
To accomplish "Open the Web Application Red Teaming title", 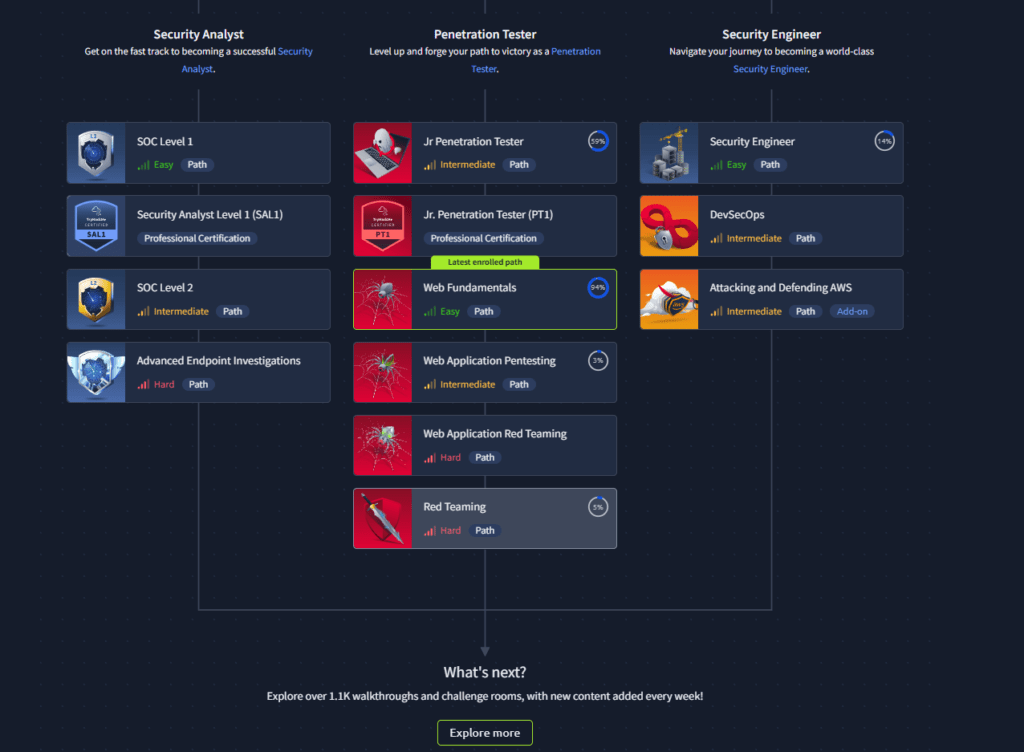I will coord(495,434).
